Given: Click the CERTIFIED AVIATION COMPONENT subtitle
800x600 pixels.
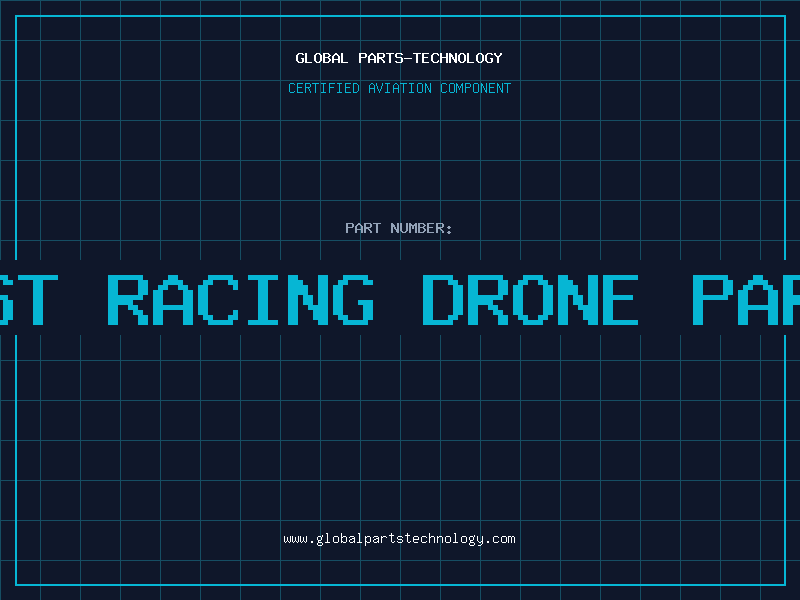Looking at the screenshot, I should click(399, 88).
